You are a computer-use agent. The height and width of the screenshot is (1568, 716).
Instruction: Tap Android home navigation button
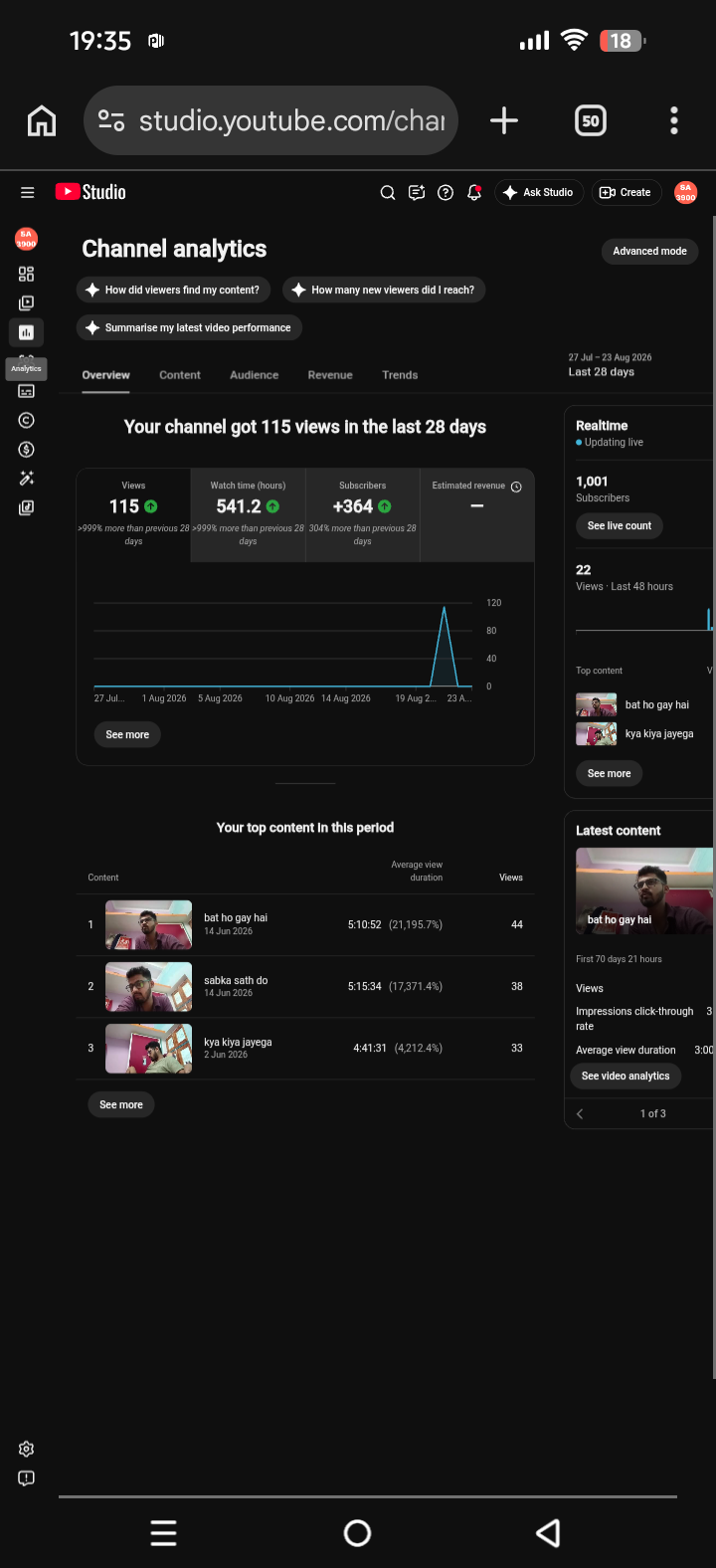[x=357, y=1533]
